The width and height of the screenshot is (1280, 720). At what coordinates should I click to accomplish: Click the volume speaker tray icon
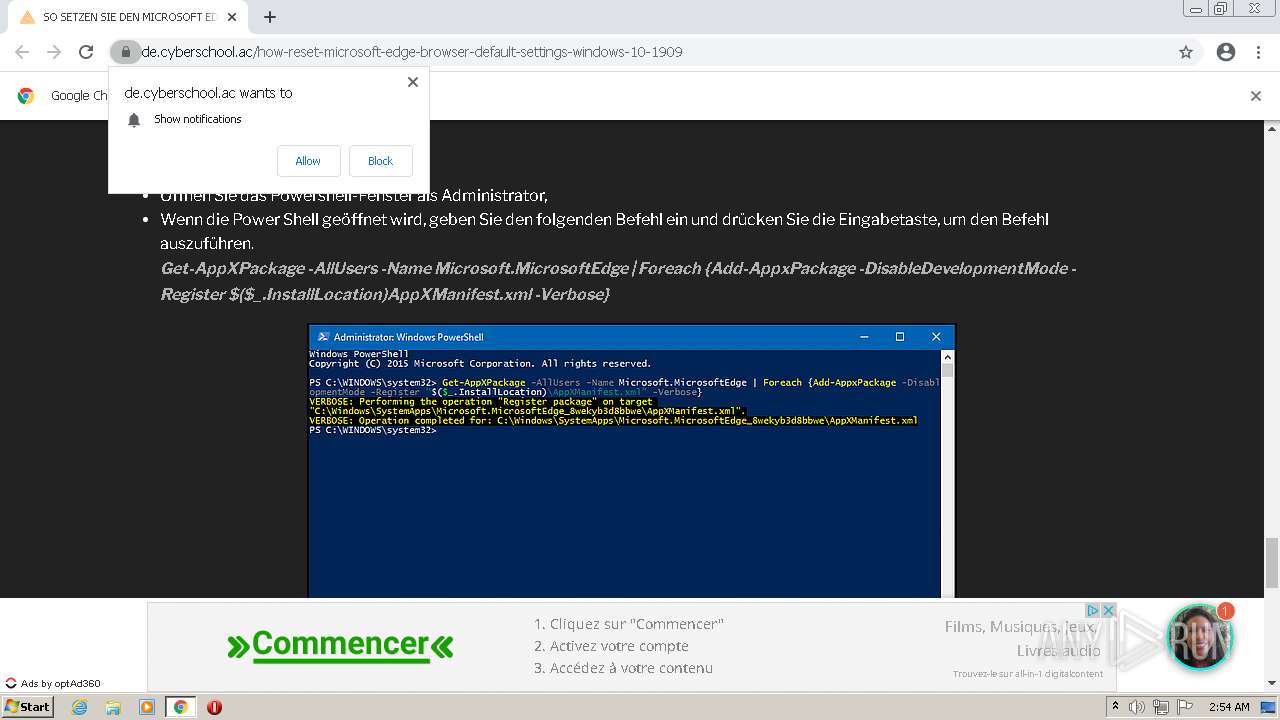(1137, 707)
